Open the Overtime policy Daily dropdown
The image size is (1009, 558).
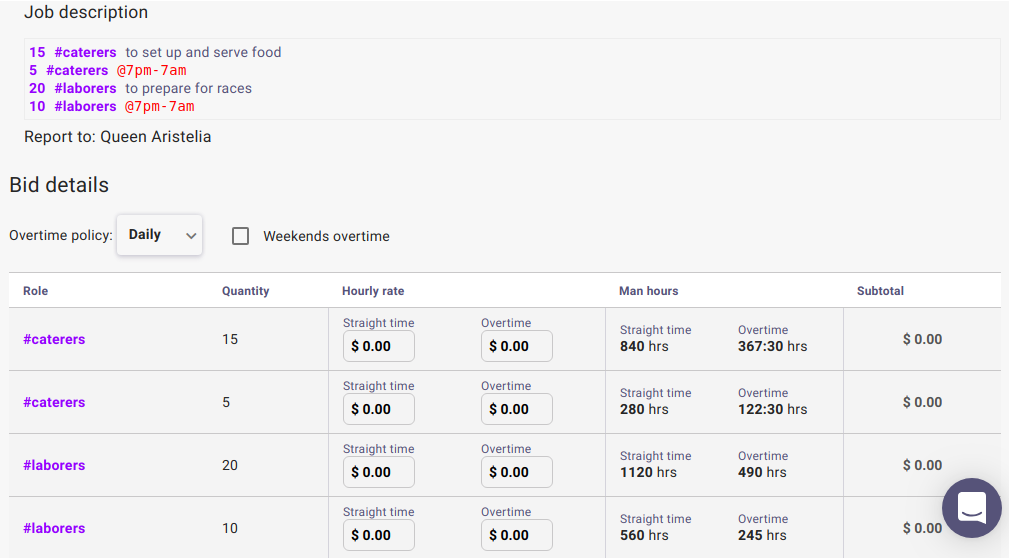coord(160,235)
